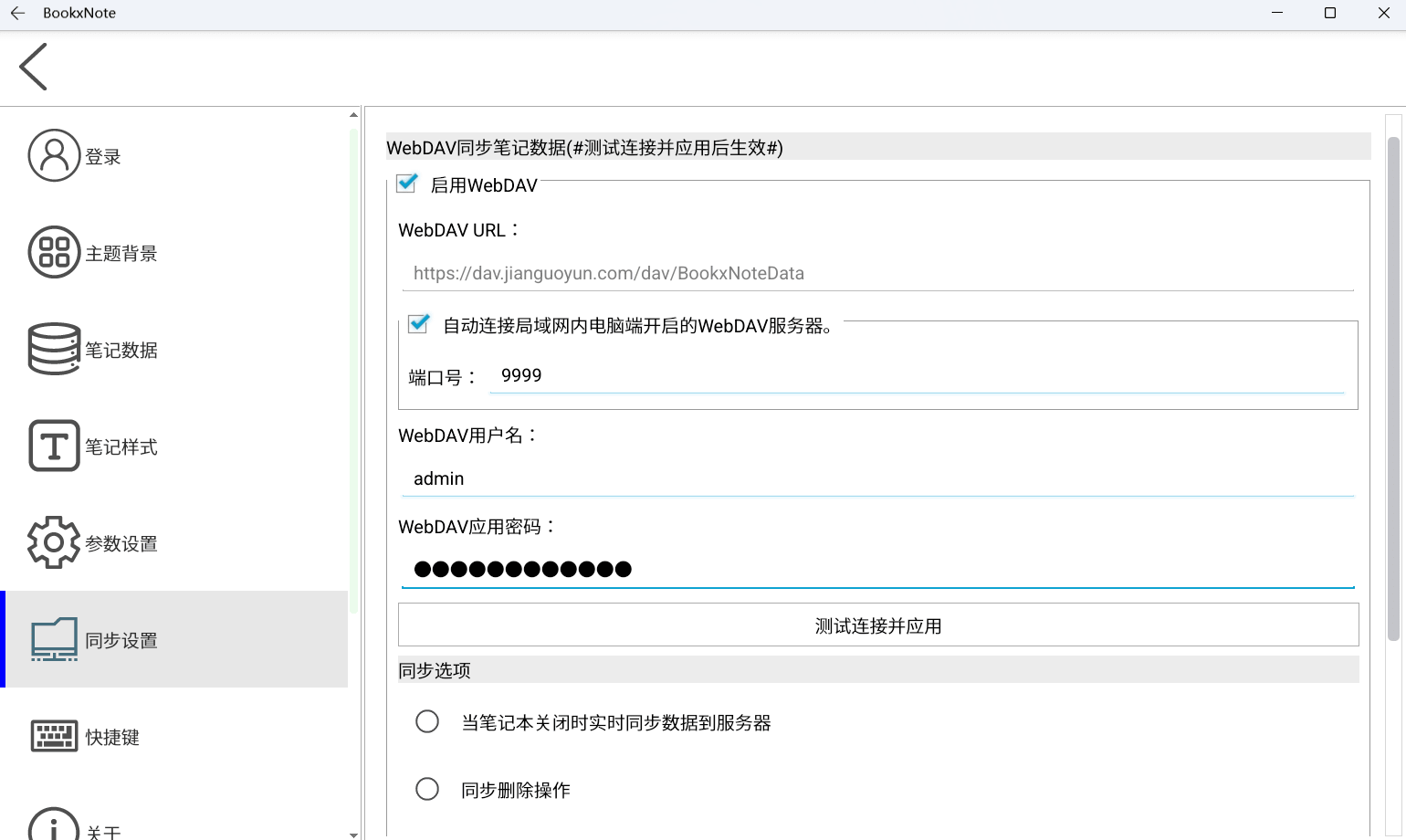
Task: Click the sidebar scrollbar up arrow
Action: click(x=353, y=113)
